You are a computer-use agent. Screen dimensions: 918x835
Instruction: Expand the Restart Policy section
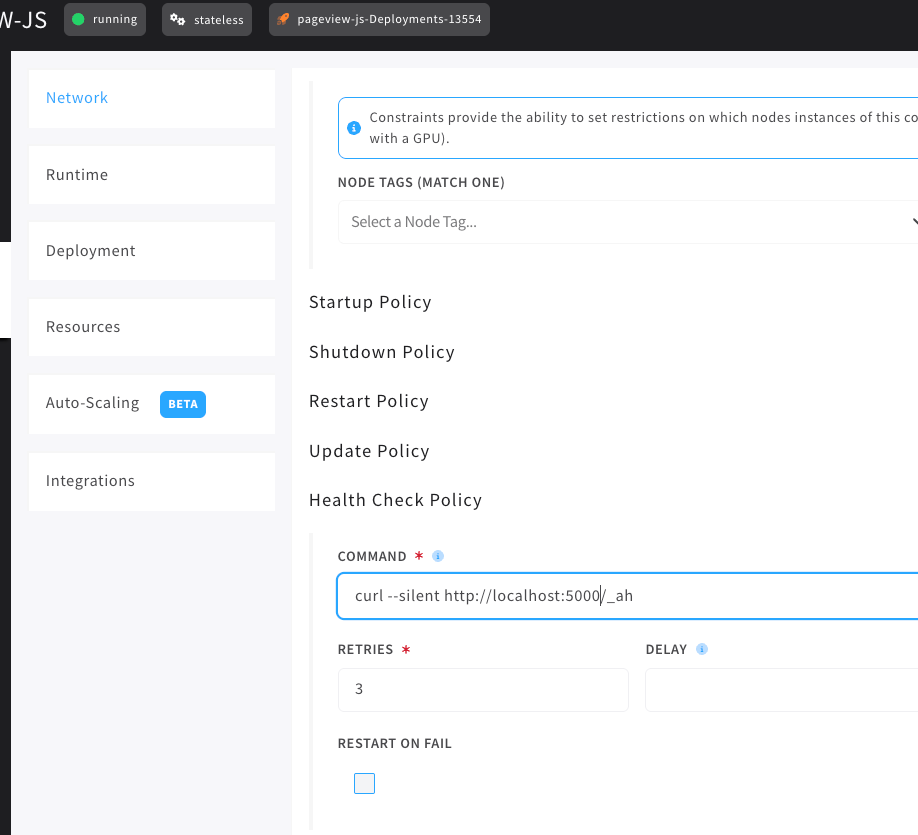point(369,401)
